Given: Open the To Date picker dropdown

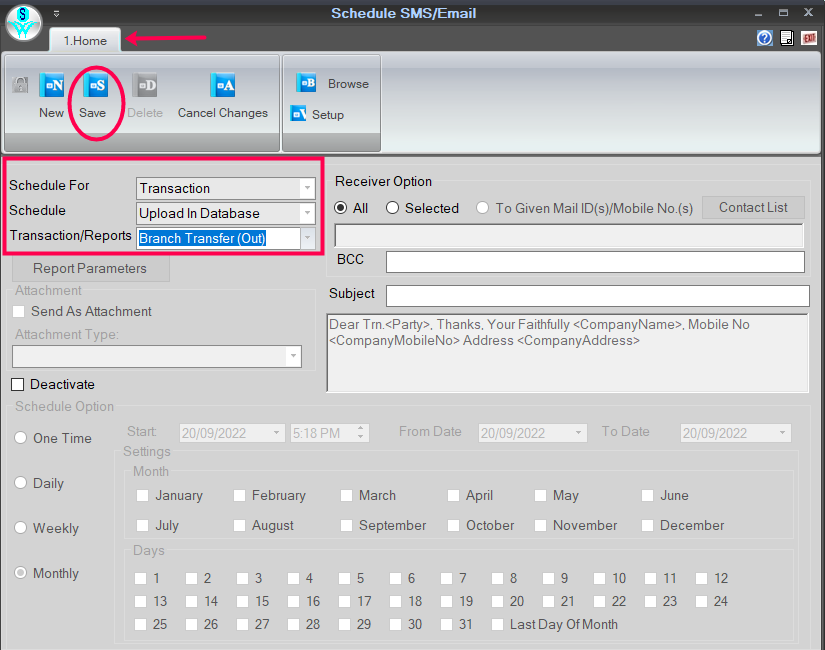Looking at the screenshot, I should click(x=782, y=433).
